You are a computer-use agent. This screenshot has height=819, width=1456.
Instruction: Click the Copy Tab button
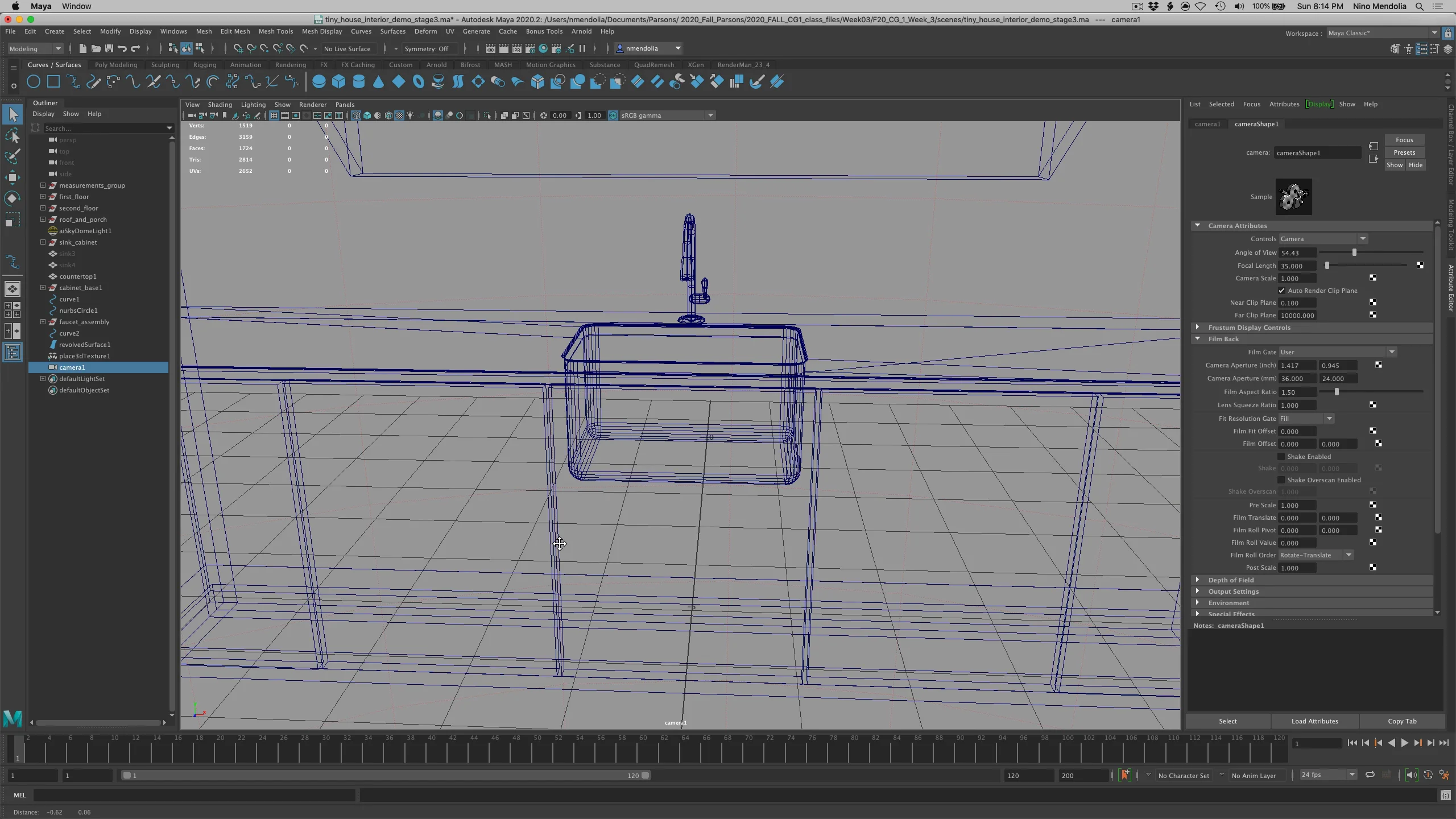pos(1402,721)
